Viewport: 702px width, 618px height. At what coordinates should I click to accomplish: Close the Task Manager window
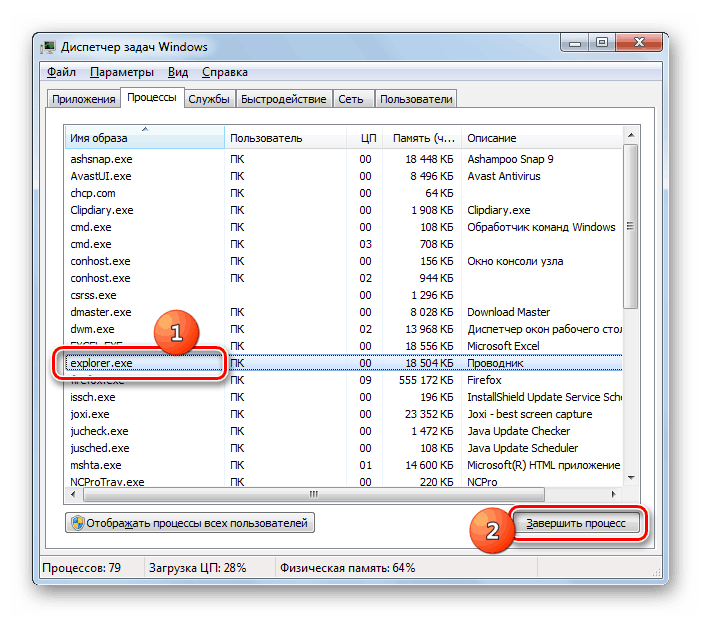(639, 43)
